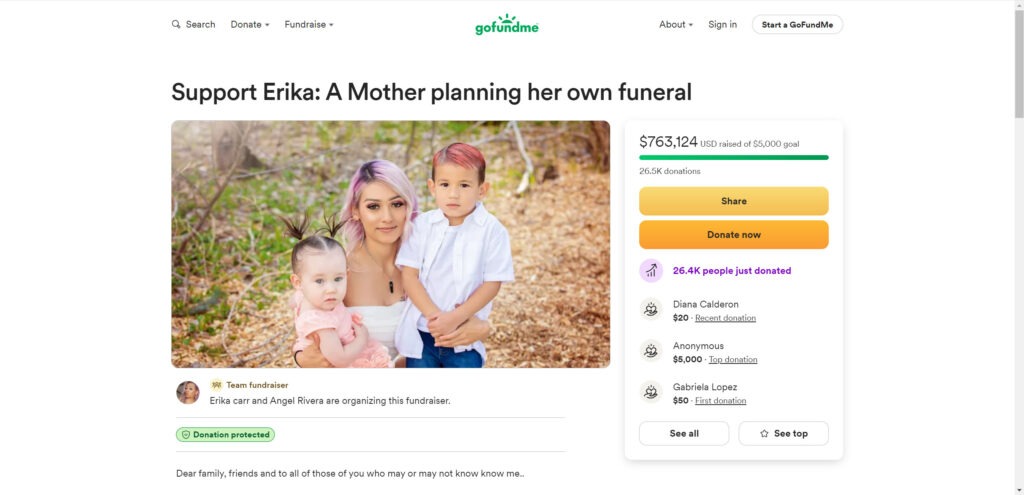The image size is (1024, 495).
Task: Go to Sign in
Action: [722, 25]
